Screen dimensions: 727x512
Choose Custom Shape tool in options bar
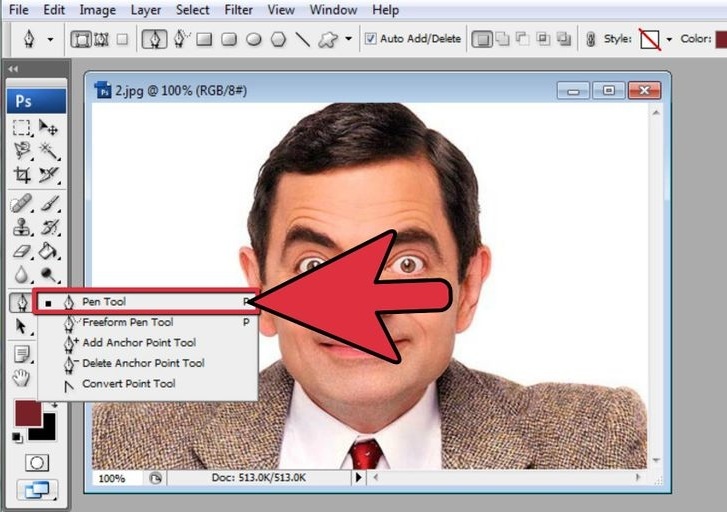[328, 39]
